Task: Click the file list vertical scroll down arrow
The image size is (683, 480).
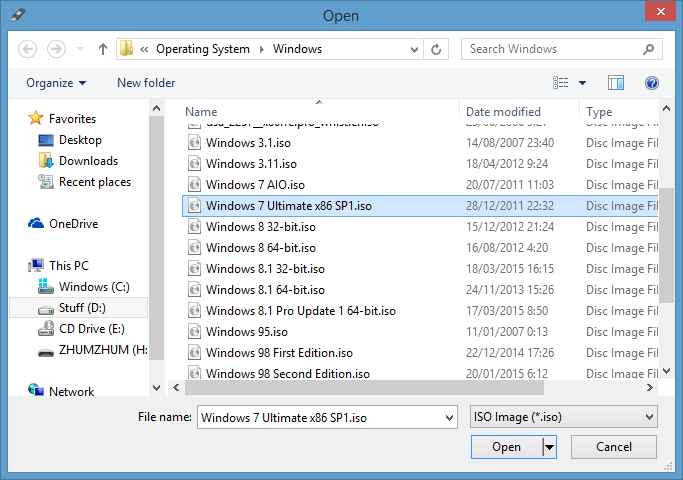Action: [666, 371]
